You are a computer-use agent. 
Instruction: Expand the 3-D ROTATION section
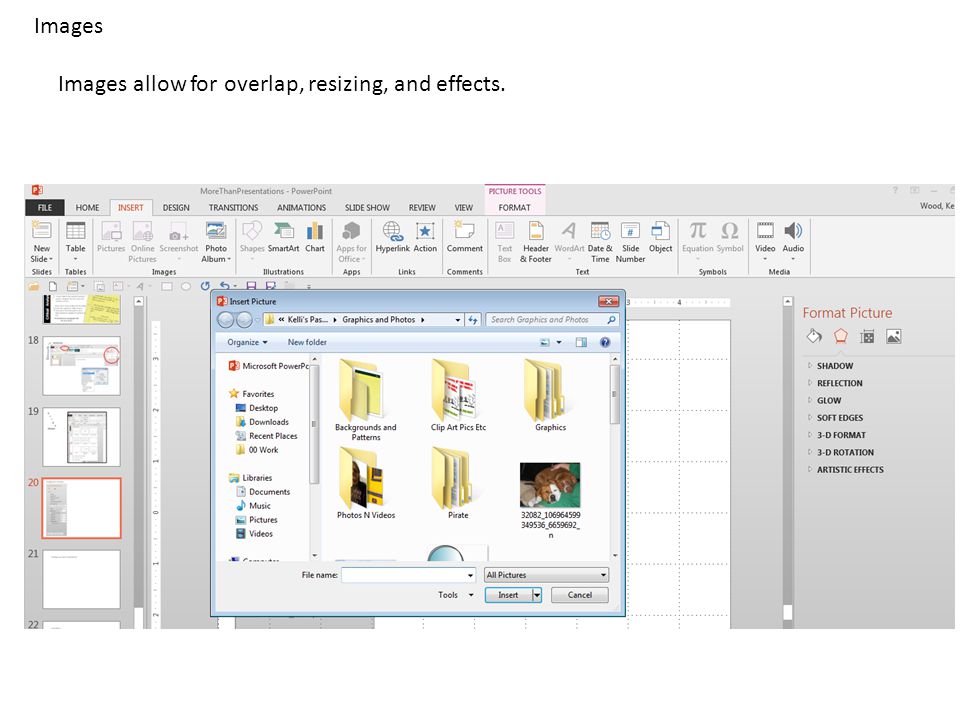[809, 452]
